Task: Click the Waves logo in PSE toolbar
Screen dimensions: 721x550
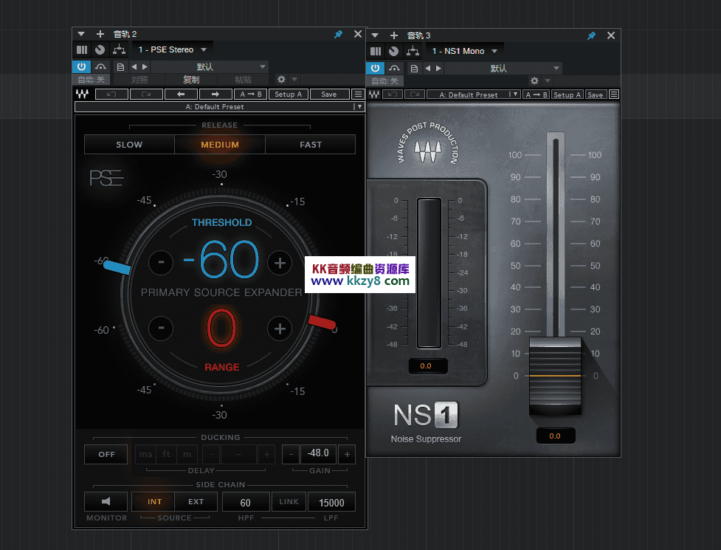Action: [82, 94]
